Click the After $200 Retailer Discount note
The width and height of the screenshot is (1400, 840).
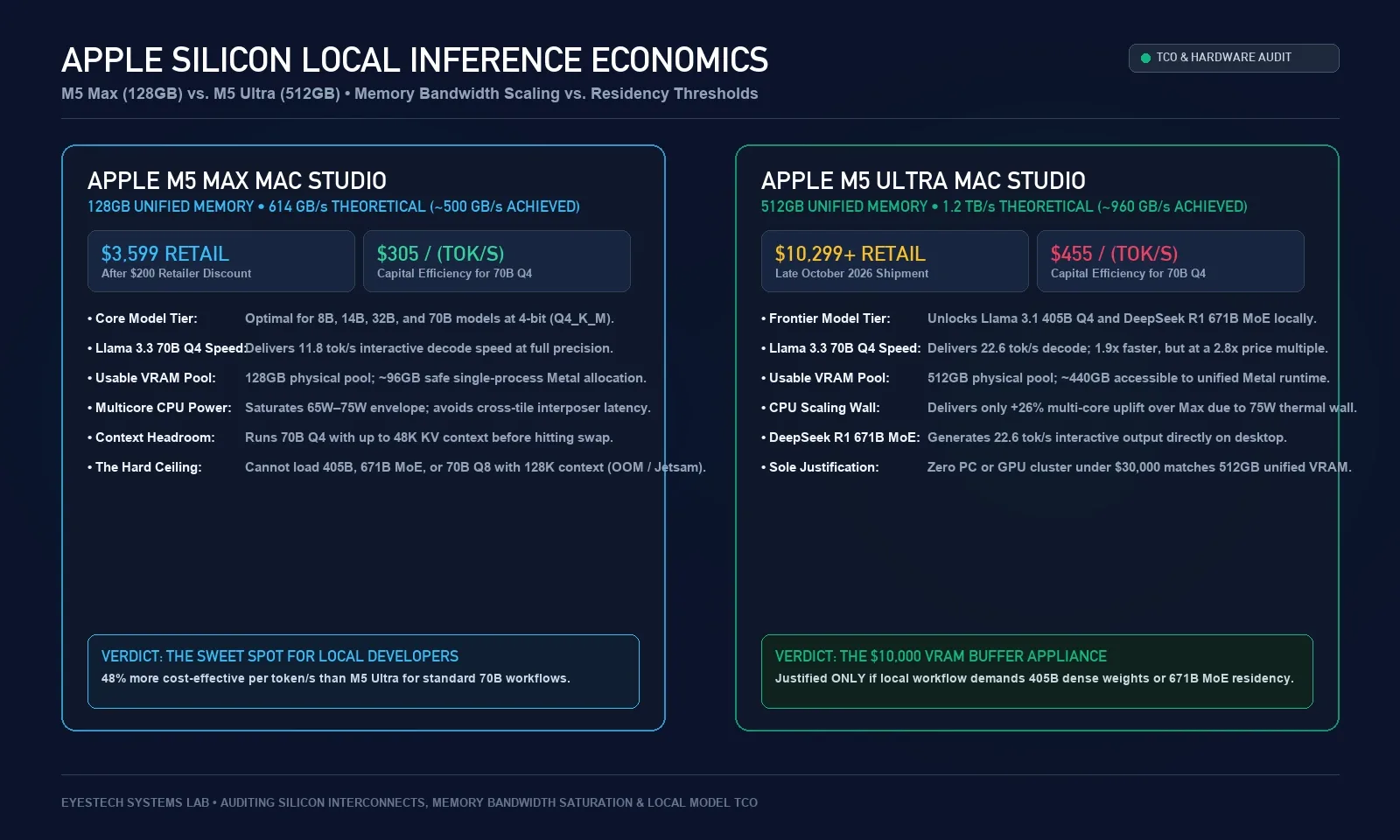[176, 274]
